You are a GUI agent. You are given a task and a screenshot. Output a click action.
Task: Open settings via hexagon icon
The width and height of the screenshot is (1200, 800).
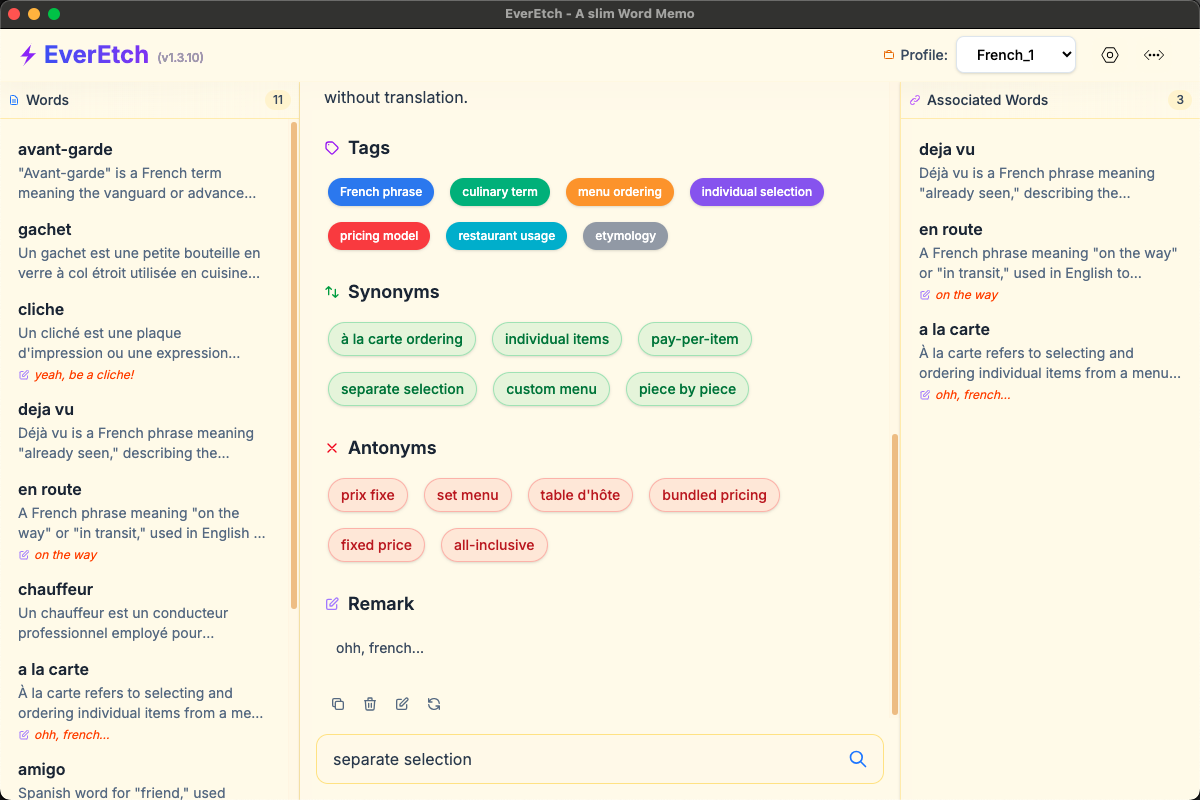click(x=1110, y=55)
